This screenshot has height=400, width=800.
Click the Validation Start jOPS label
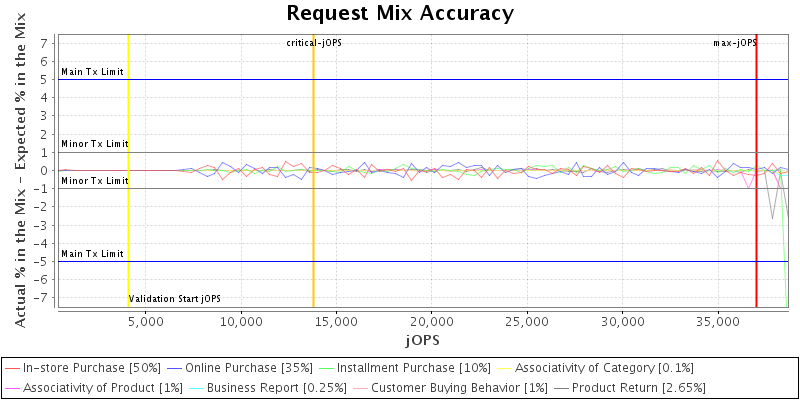(174, 299)
